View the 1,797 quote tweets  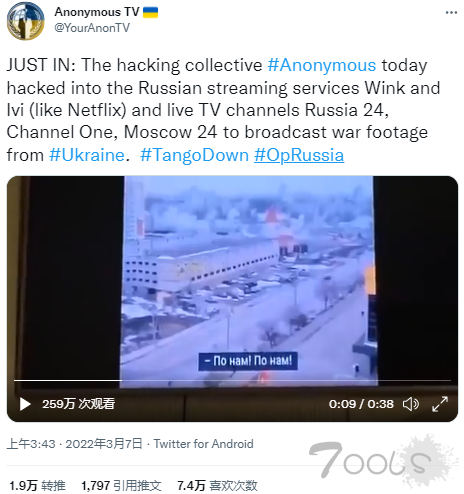(x=121, y=485)
